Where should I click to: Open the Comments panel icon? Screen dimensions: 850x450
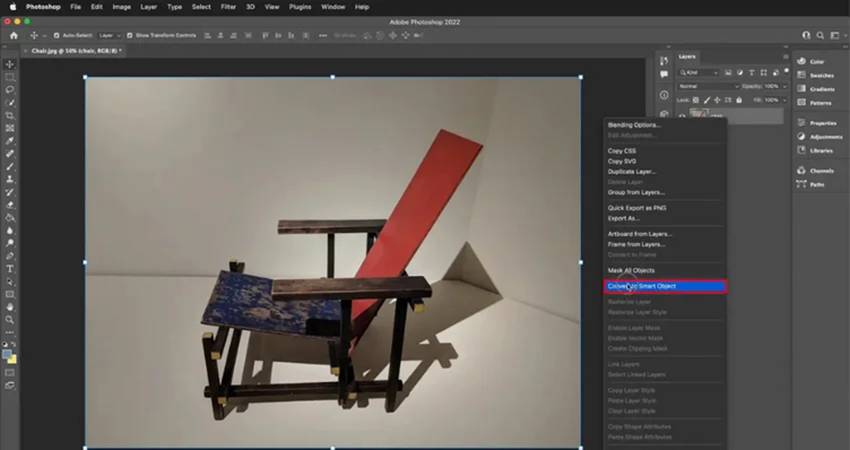[664, 74]
